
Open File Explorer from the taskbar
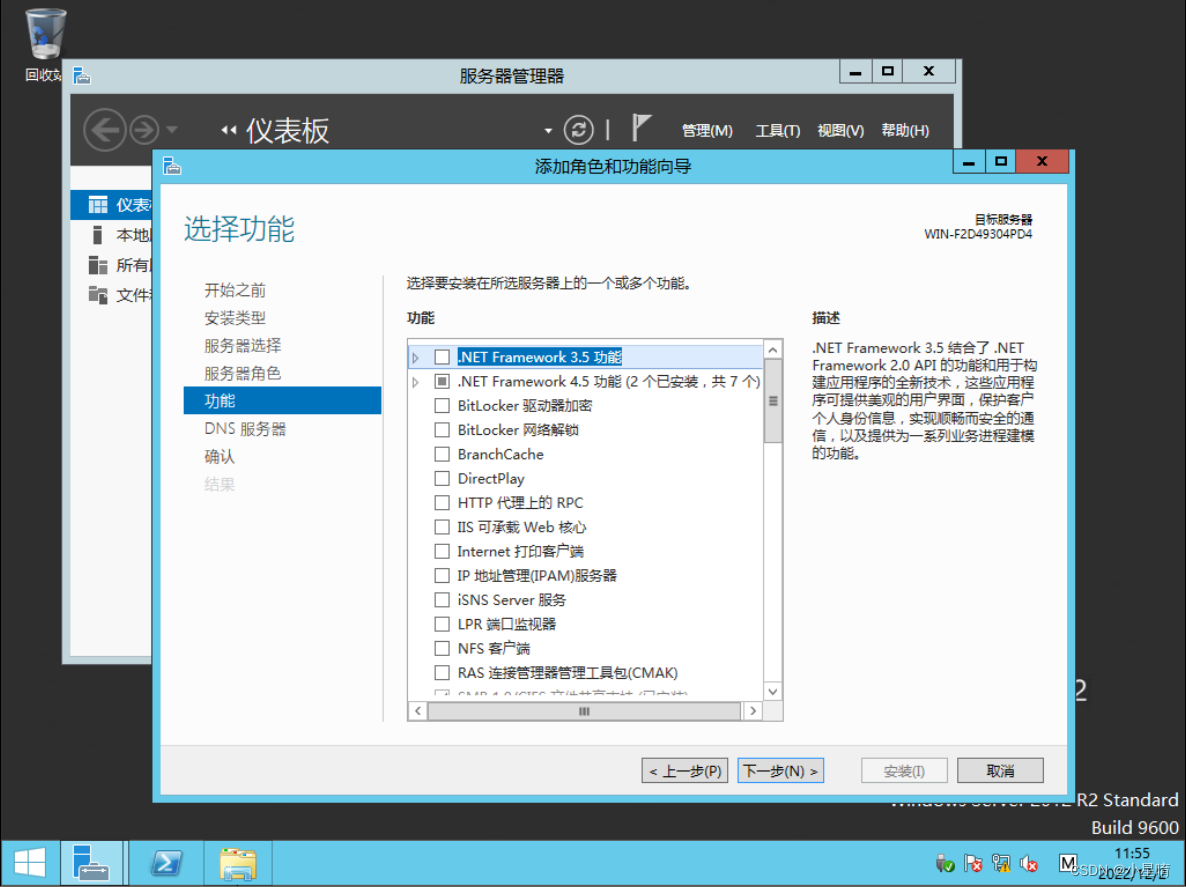tap(238, 863)
